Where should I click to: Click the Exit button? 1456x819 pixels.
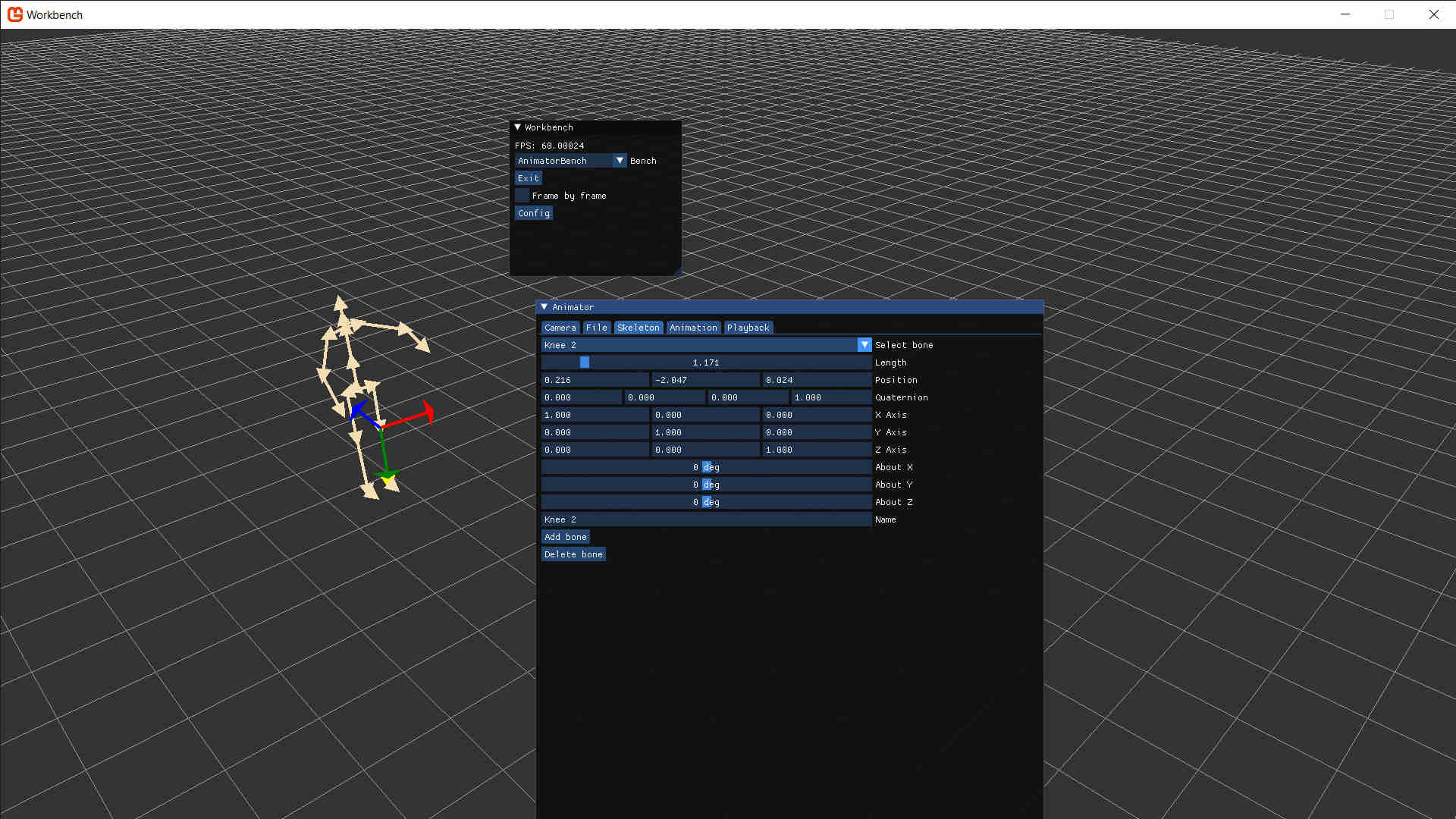pyautogui.click(x=529, y=178)
